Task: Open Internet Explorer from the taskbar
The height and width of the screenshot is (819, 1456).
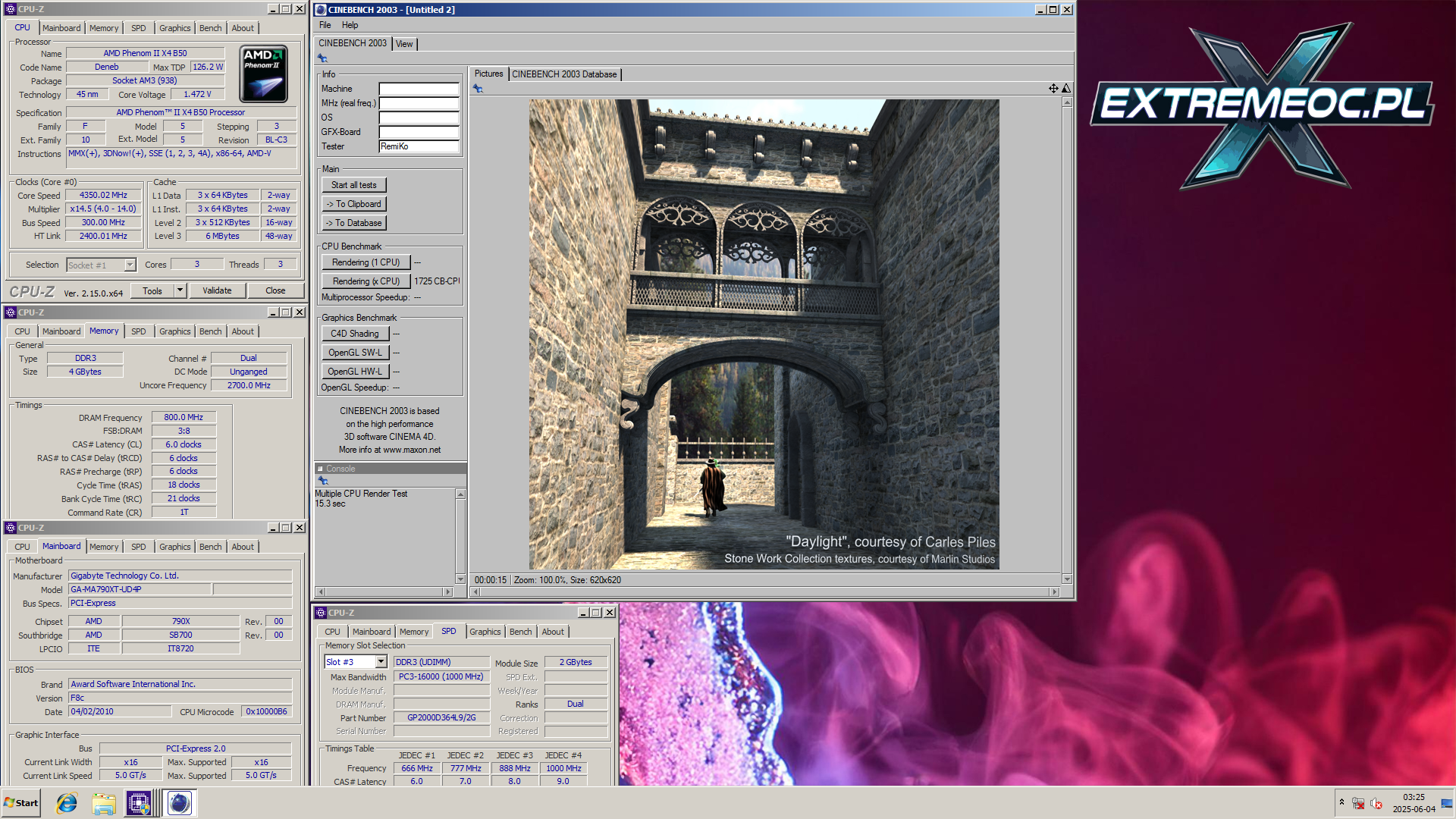Action: tap(67, 803)
